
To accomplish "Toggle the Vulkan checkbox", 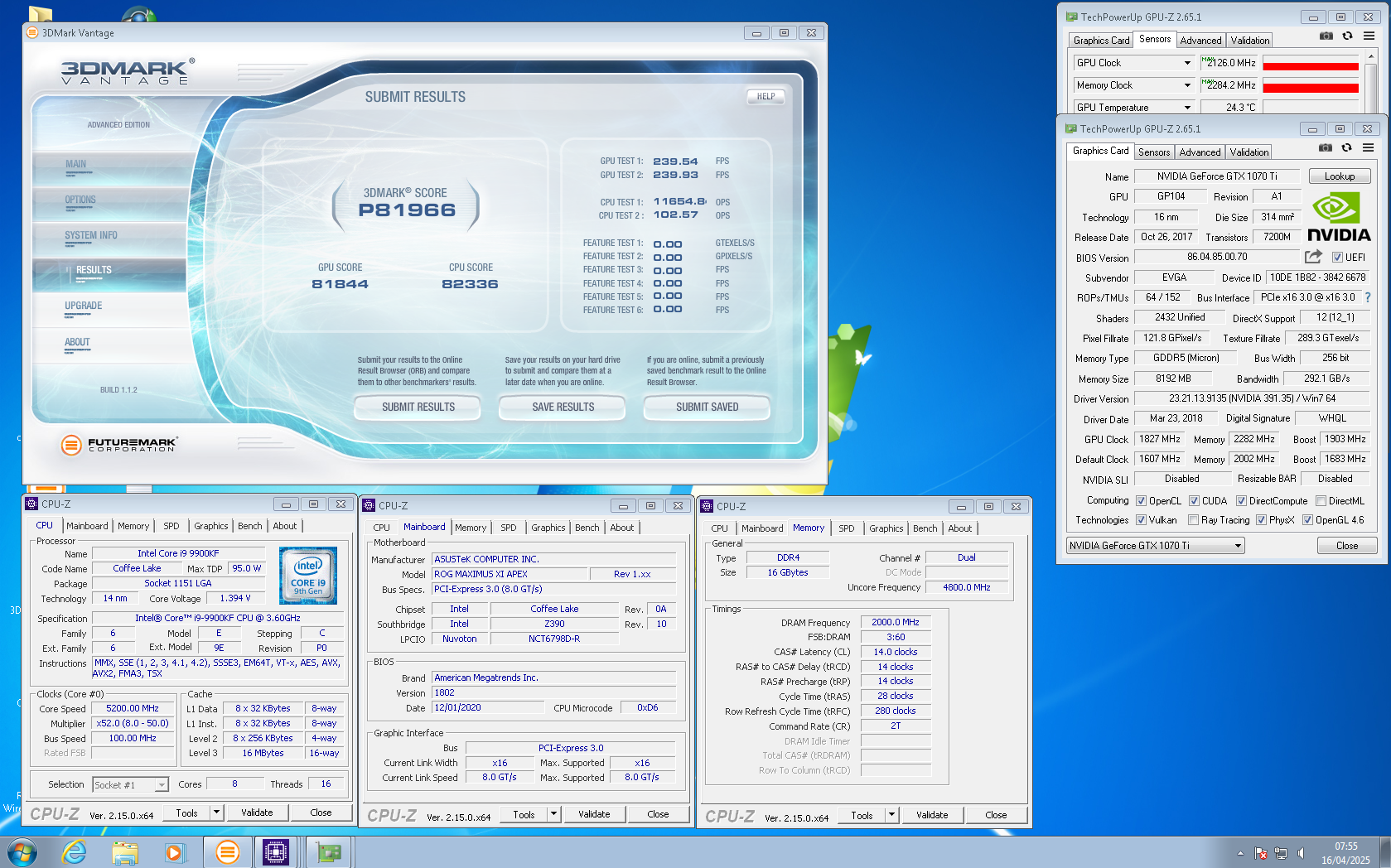I will [x=1141, y=520].
